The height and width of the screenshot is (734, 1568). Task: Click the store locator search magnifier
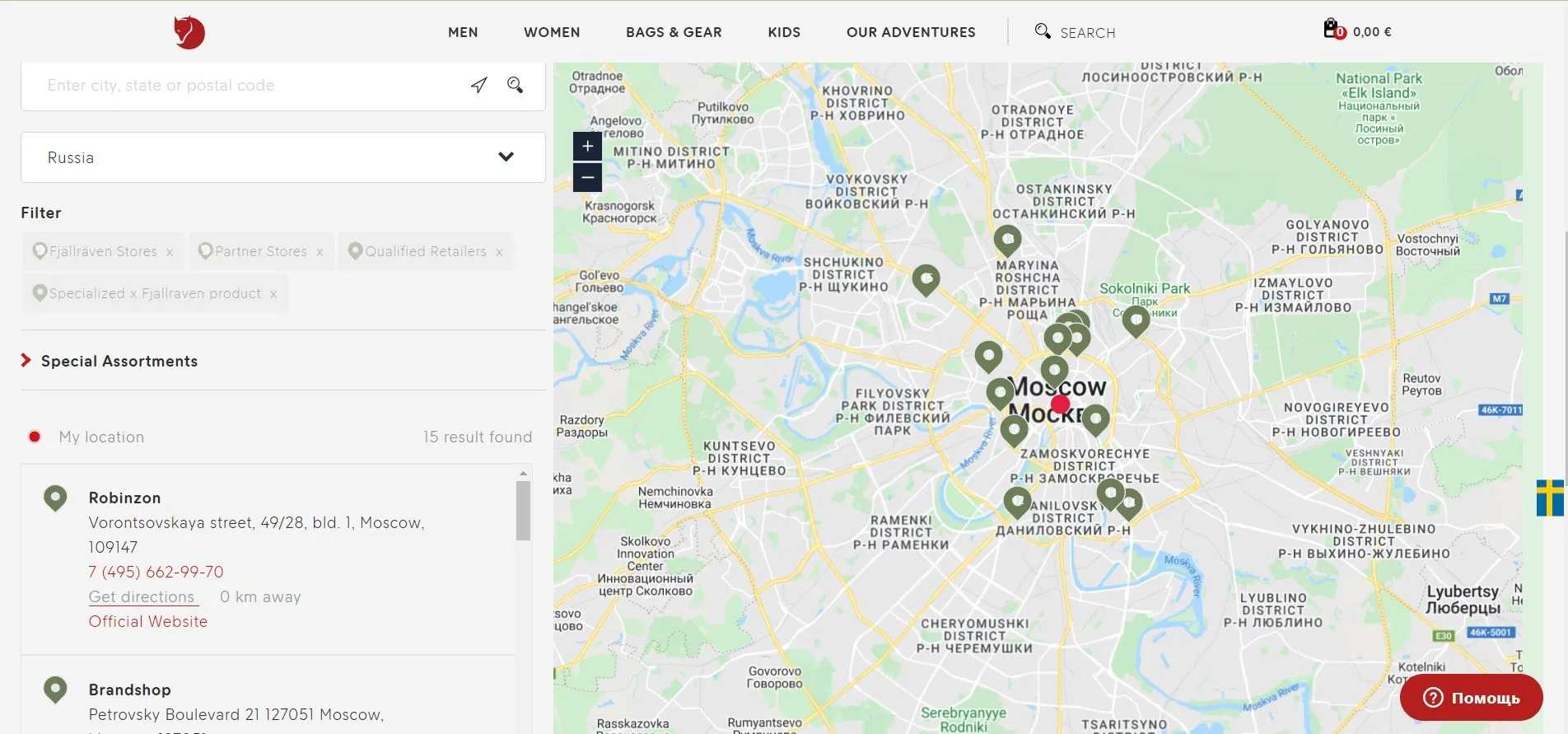click(516, 85)
